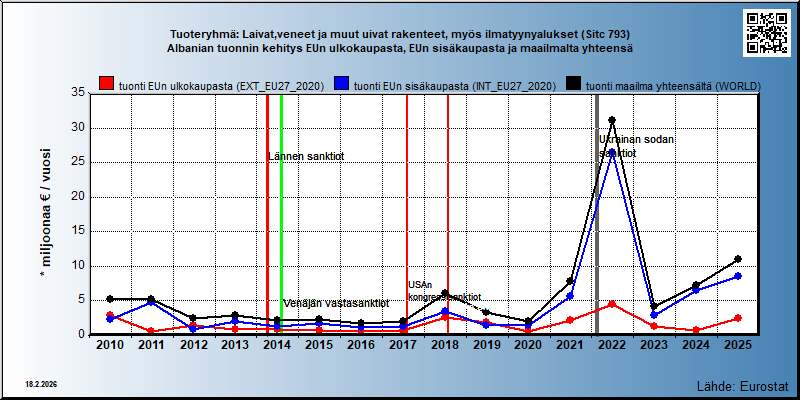Click the USAn kongressisanktiot annotation

tap(444, 291)
